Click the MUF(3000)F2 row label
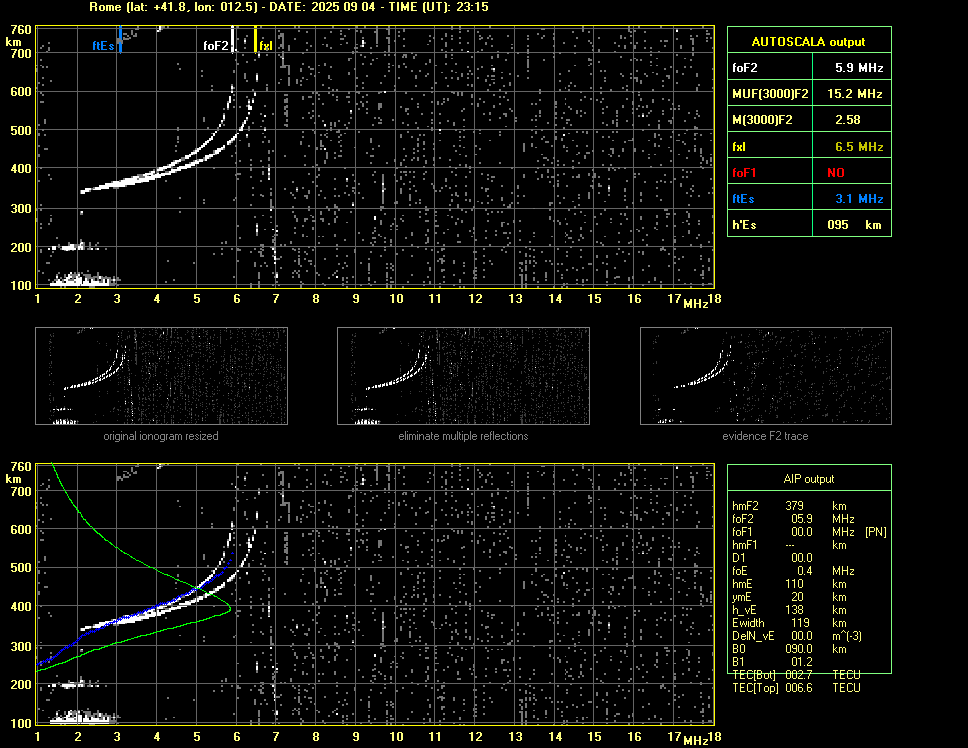The image size is (968, 748). tap(770, 94)
